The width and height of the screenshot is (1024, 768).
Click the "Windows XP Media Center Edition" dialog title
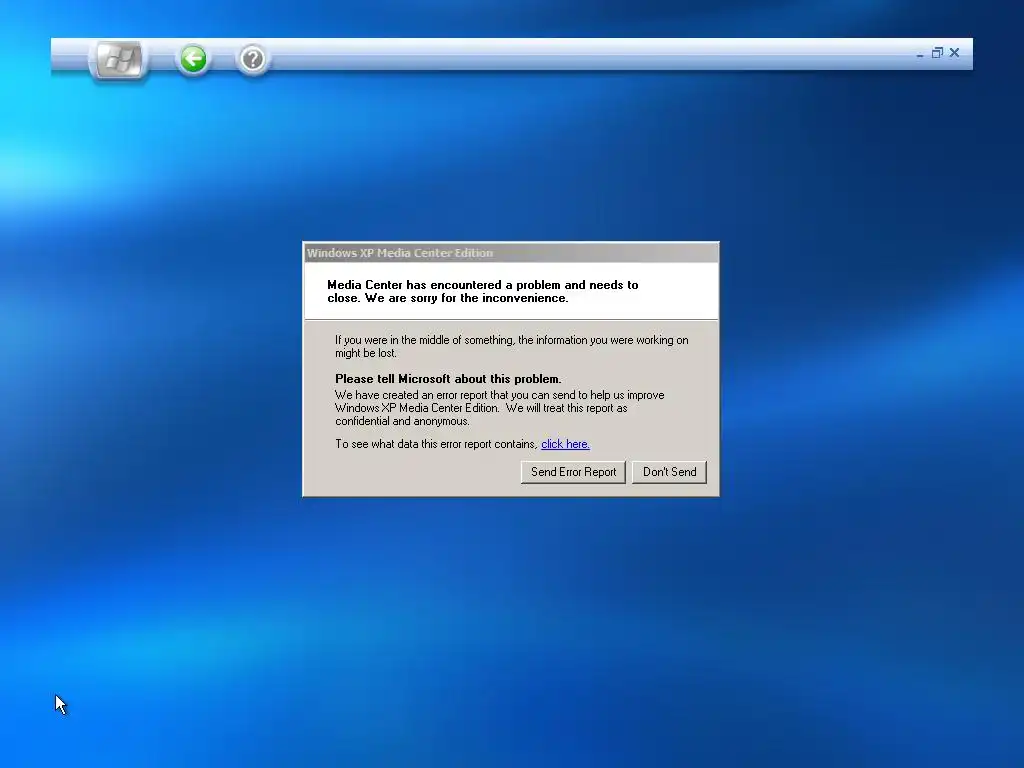[400, 253]
